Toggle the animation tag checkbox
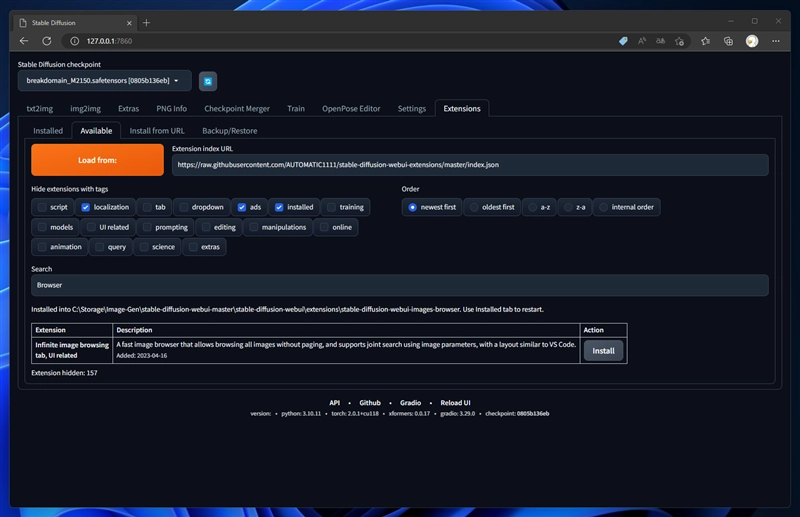 click(x=42, y=247)
